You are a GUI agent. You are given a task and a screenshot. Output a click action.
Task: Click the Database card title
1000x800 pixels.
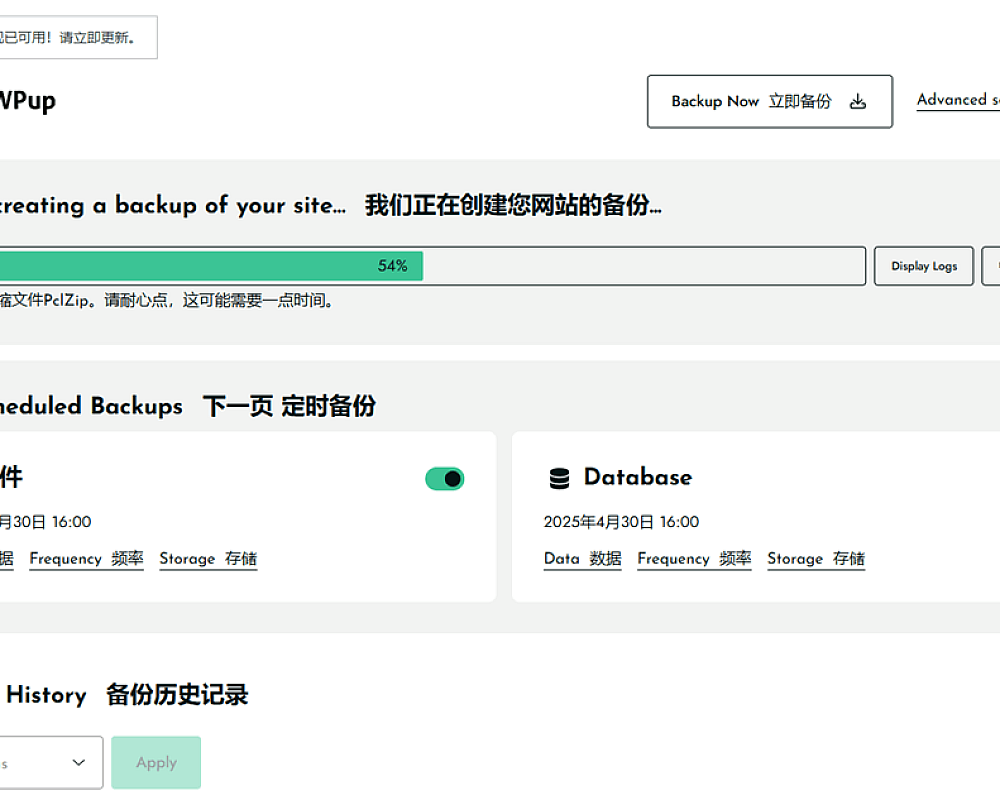pyautogui.click(x=637, y=477)
